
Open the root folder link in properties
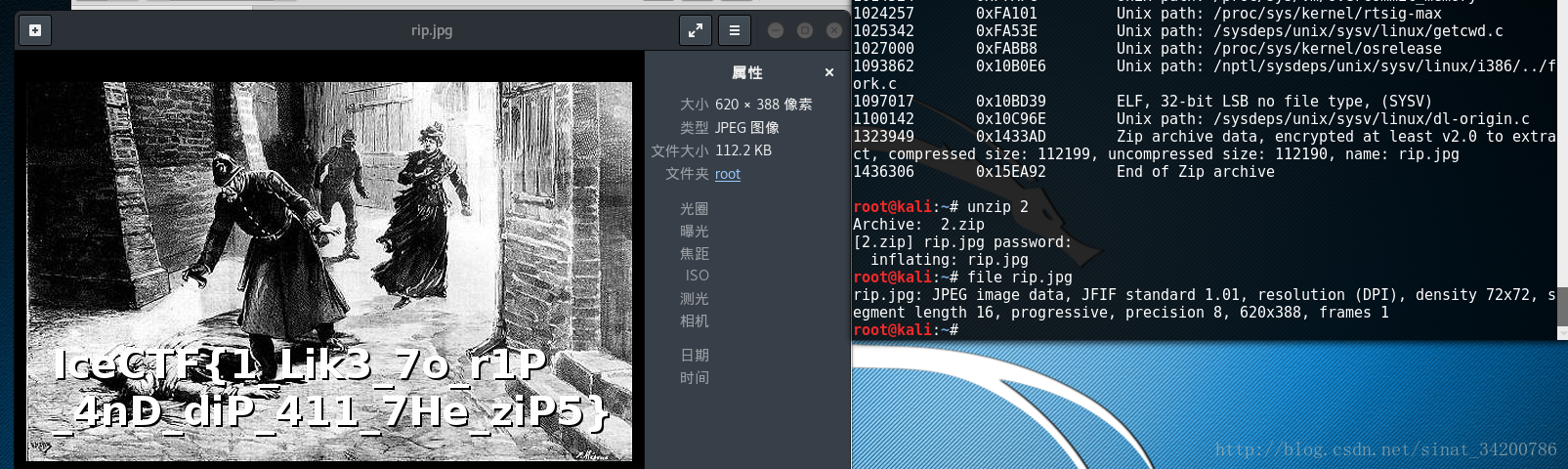pyautogui.click(x=728, y=174)
